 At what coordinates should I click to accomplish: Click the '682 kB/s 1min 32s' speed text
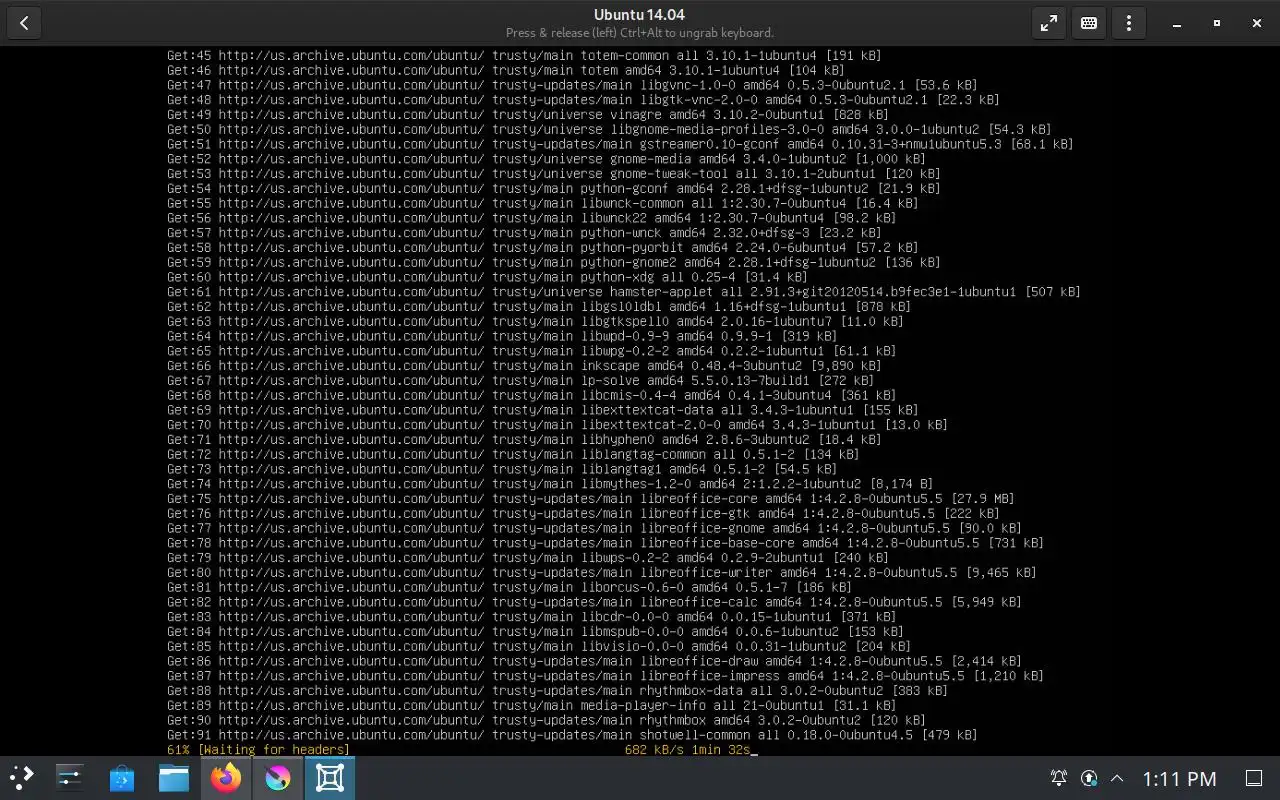point(687,750)
